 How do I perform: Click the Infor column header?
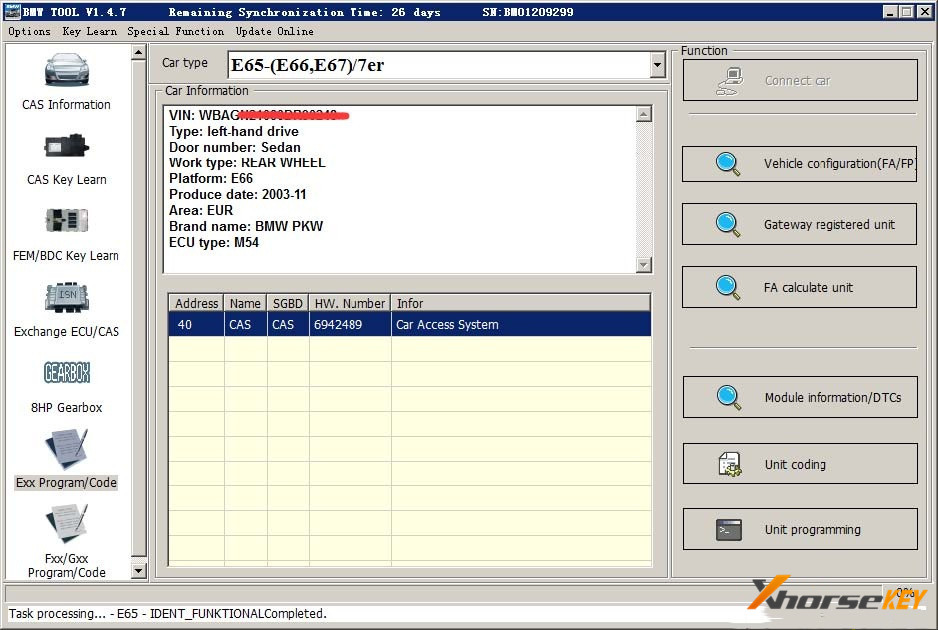[x=520, y=303]
